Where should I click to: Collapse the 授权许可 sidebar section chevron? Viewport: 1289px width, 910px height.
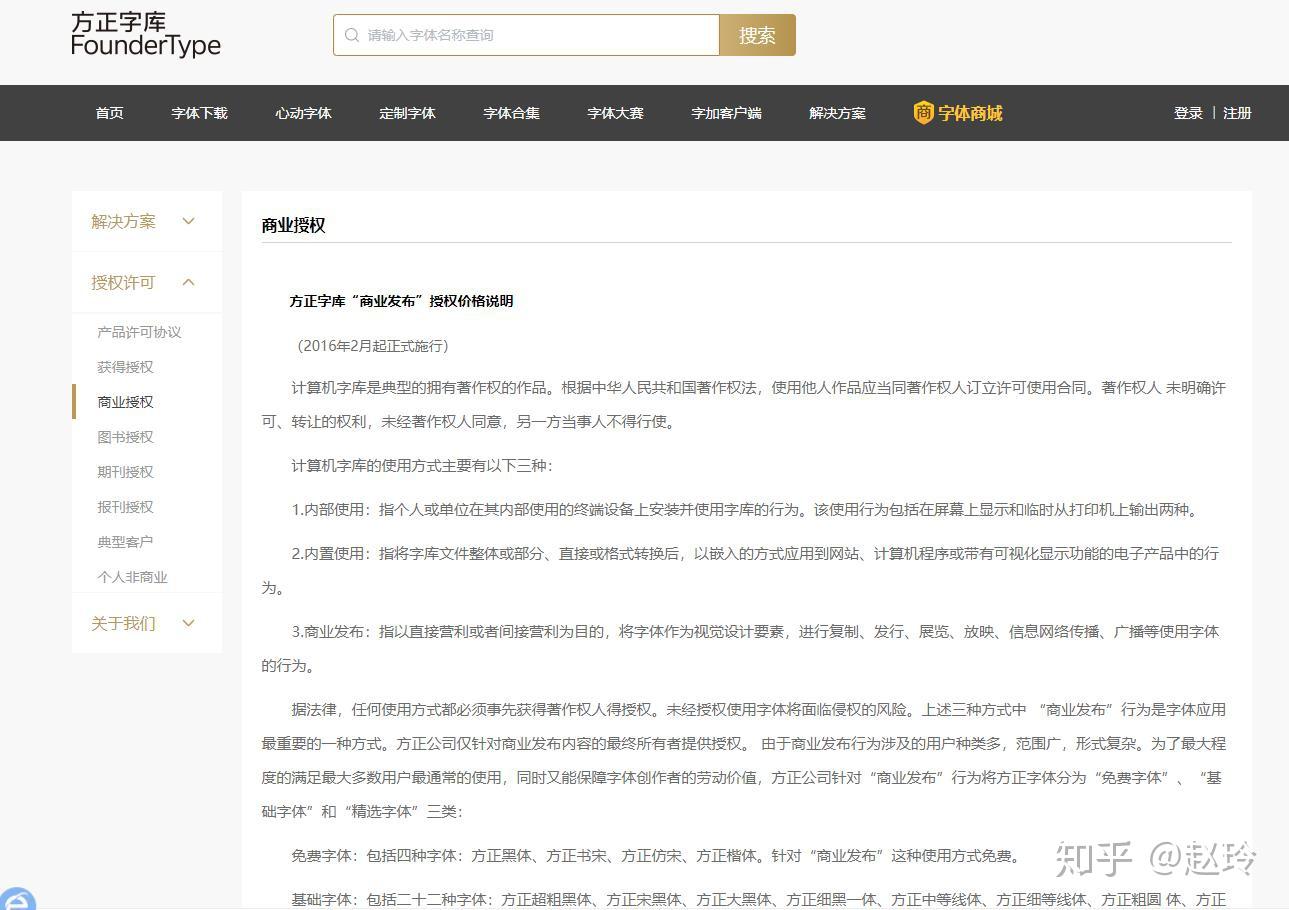coord(188,282)
